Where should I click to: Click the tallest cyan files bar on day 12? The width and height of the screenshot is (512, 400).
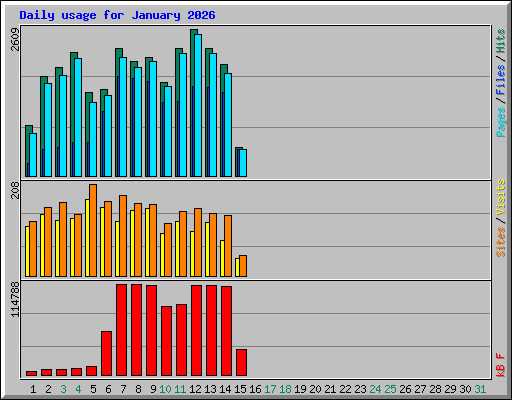198,105
